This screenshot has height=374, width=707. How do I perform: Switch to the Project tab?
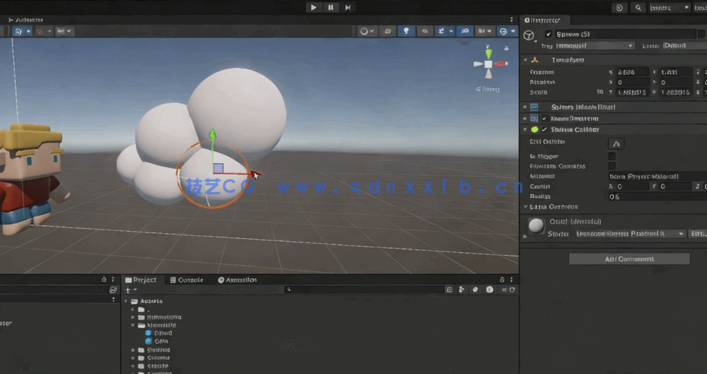(x=141, y=280)
